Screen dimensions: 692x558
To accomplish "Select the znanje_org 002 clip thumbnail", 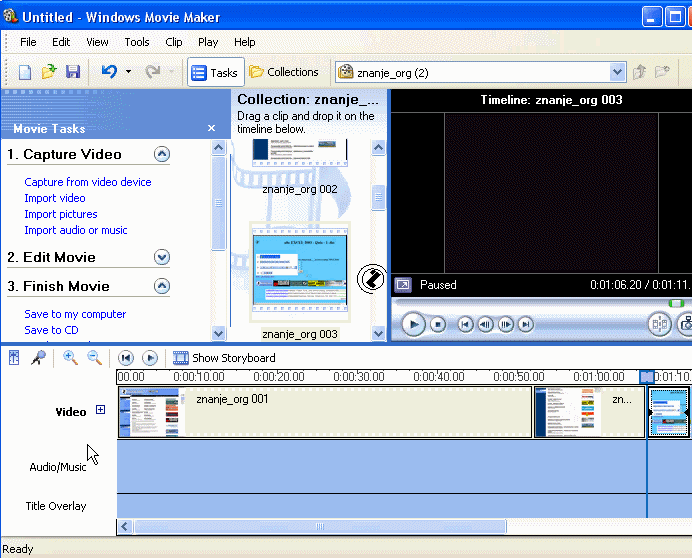I will pyautogui.click(x=300, y=153).
